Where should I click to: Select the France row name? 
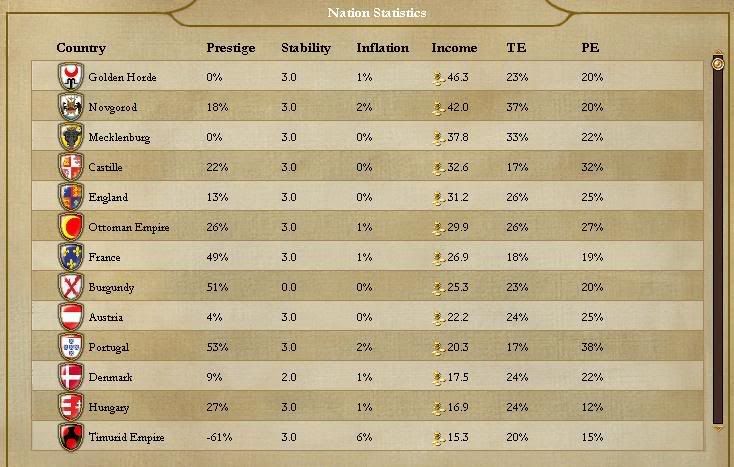(x=104, y=258)
